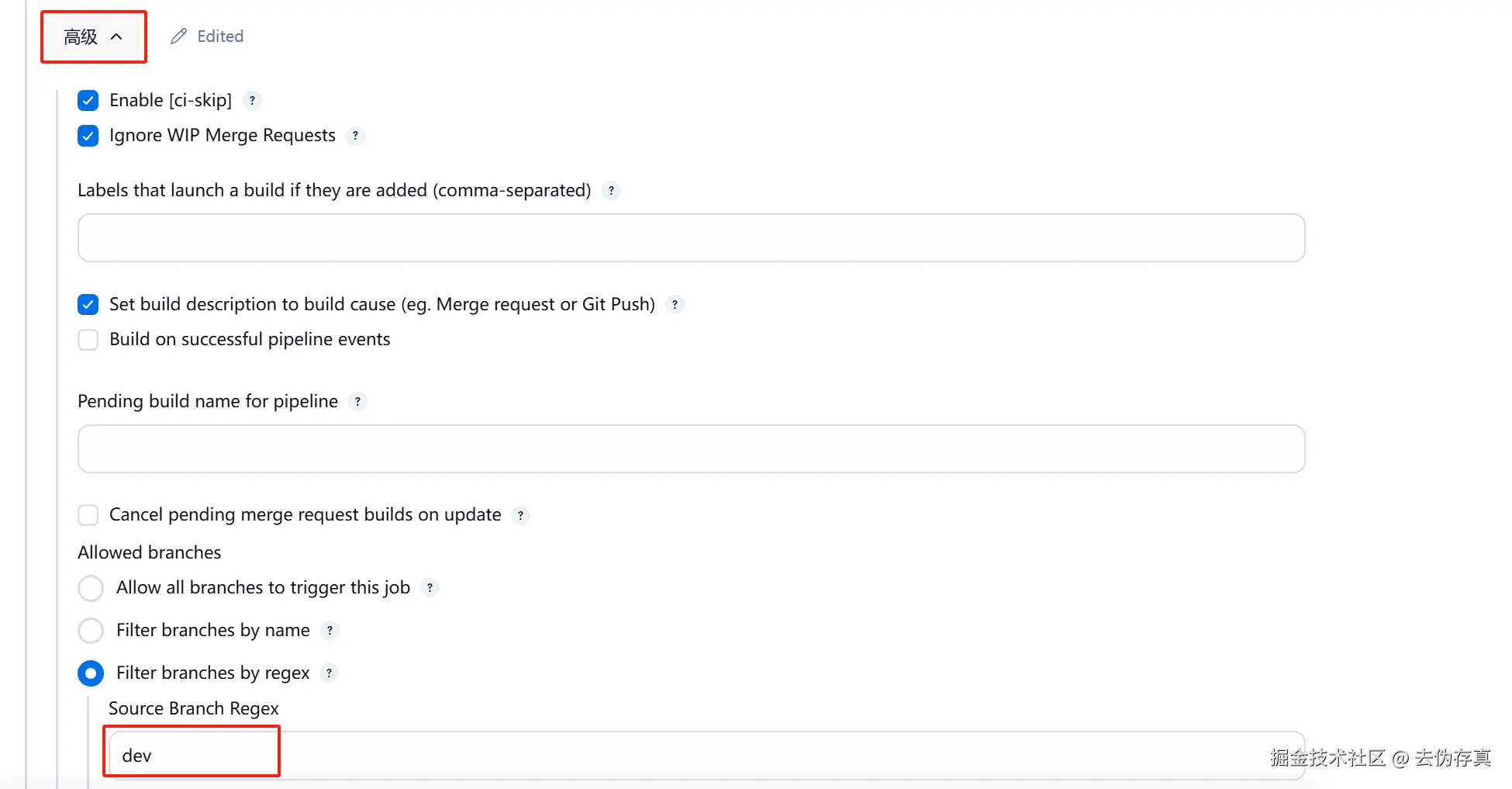
Task: Uncheck Ignore WIP Merge Requests
Action: 88,136
